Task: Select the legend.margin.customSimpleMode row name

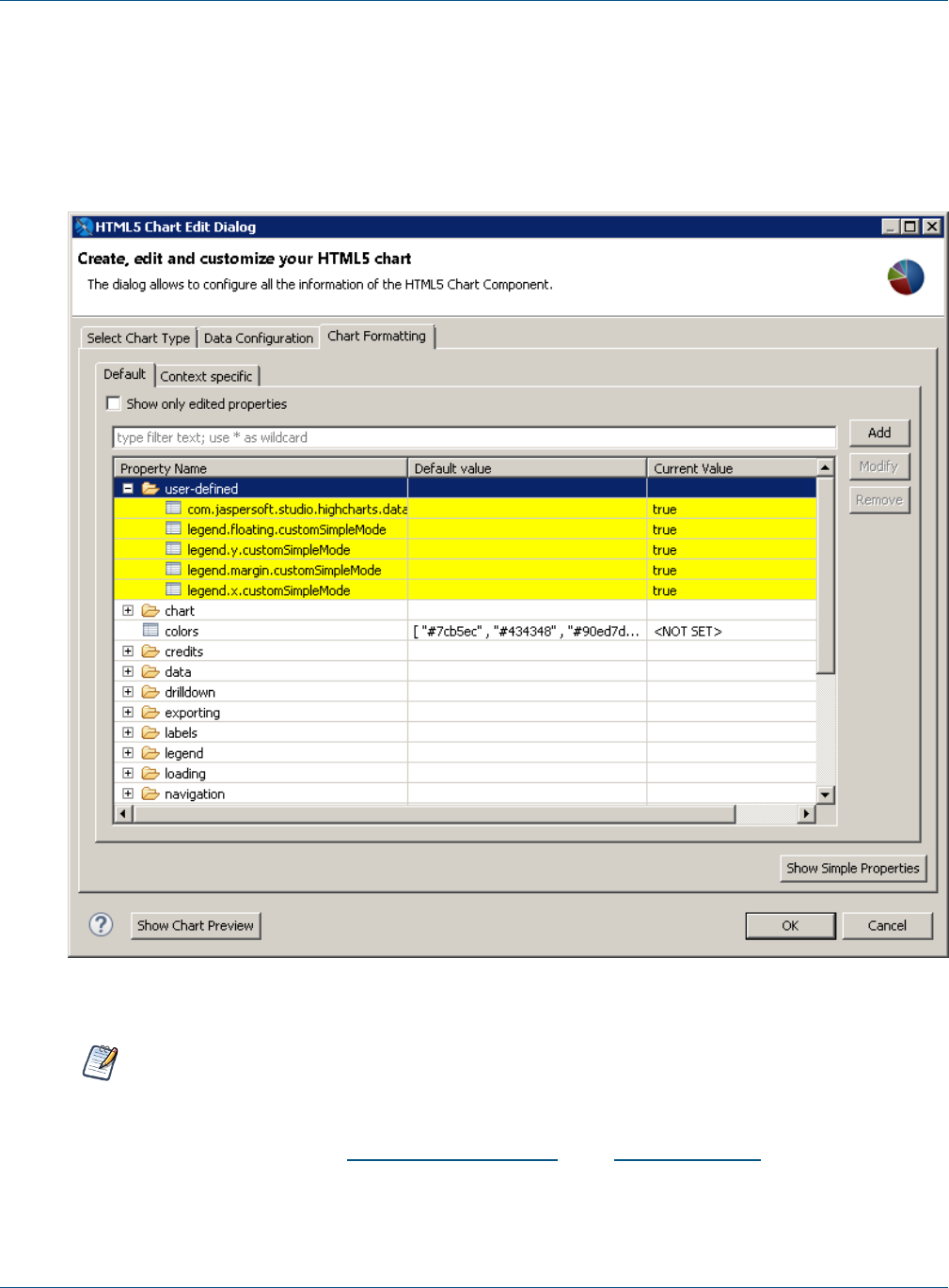Action: tap(284, 570)
